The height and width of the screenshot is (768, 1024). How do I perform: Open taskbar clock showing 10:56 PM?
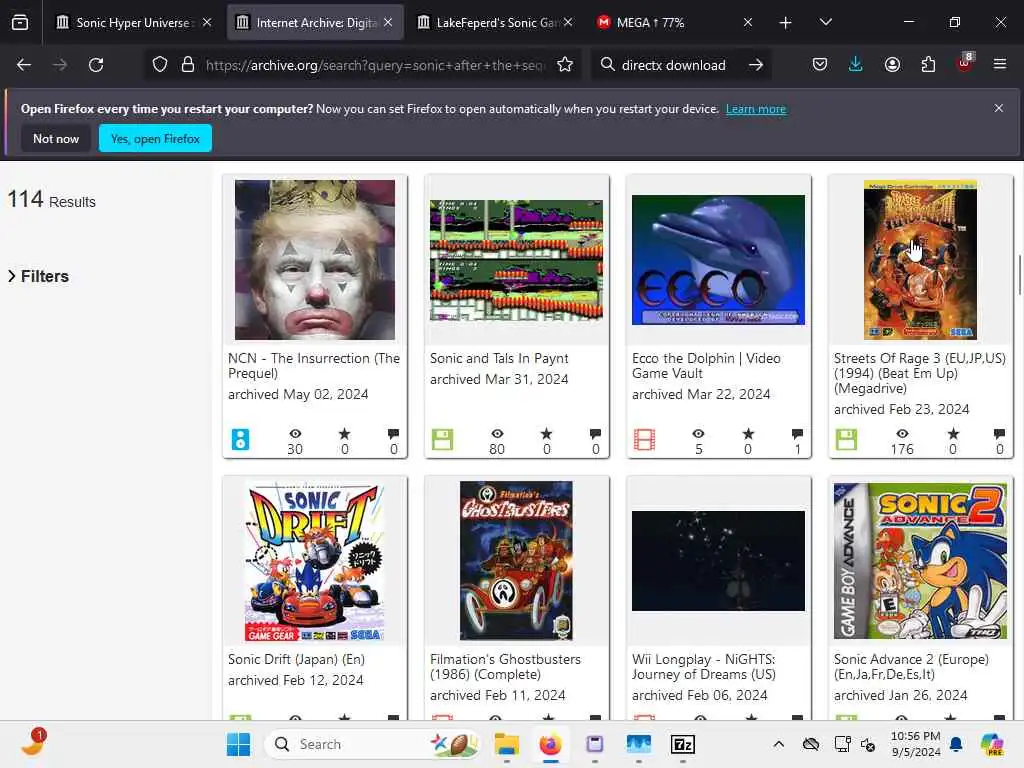[916, 744]
